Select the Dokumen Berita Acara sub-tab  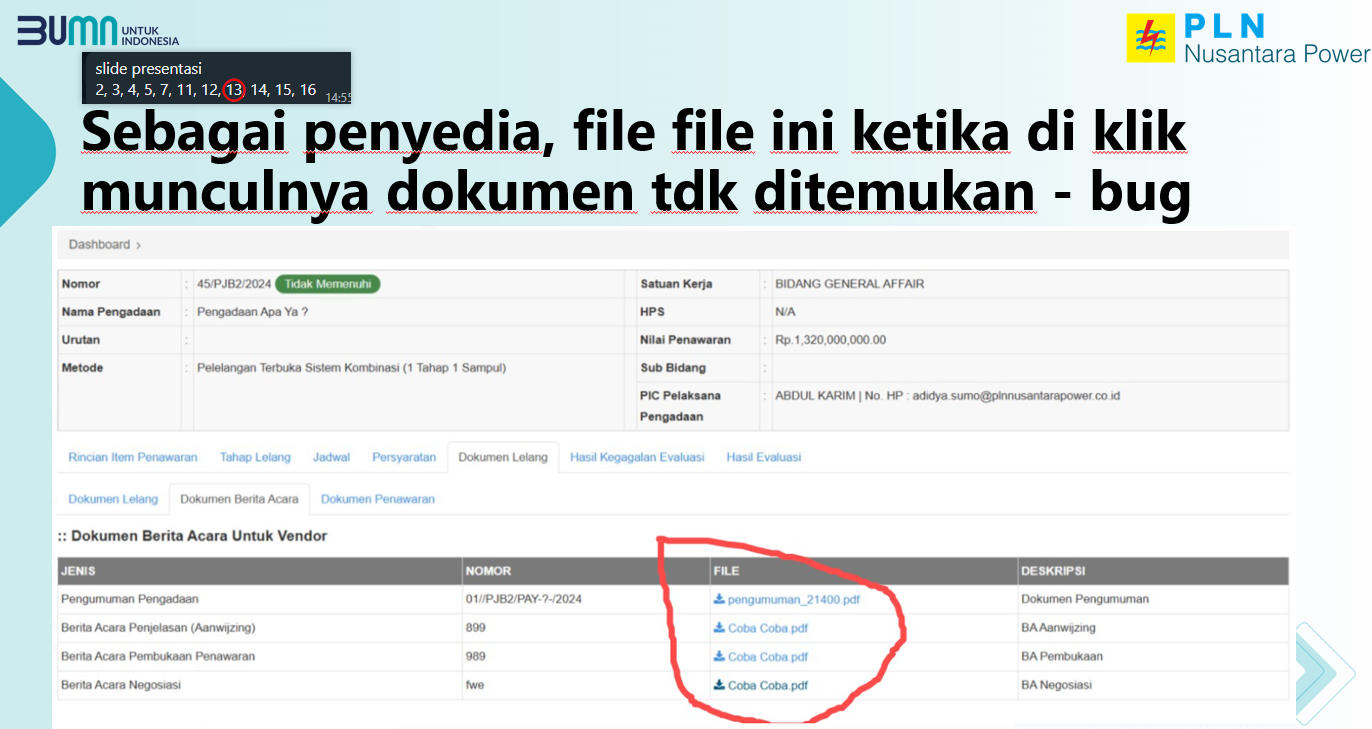click(239, 499)
